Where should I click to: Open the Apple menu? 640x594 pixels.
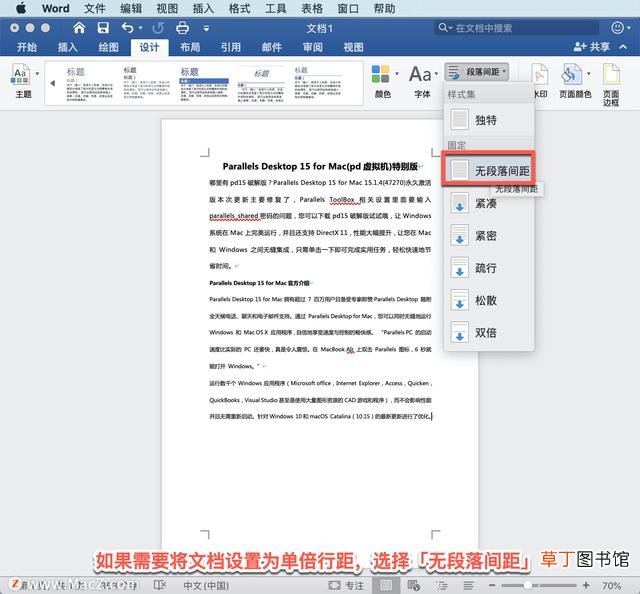pyautogui.click(x=21, y=8)
